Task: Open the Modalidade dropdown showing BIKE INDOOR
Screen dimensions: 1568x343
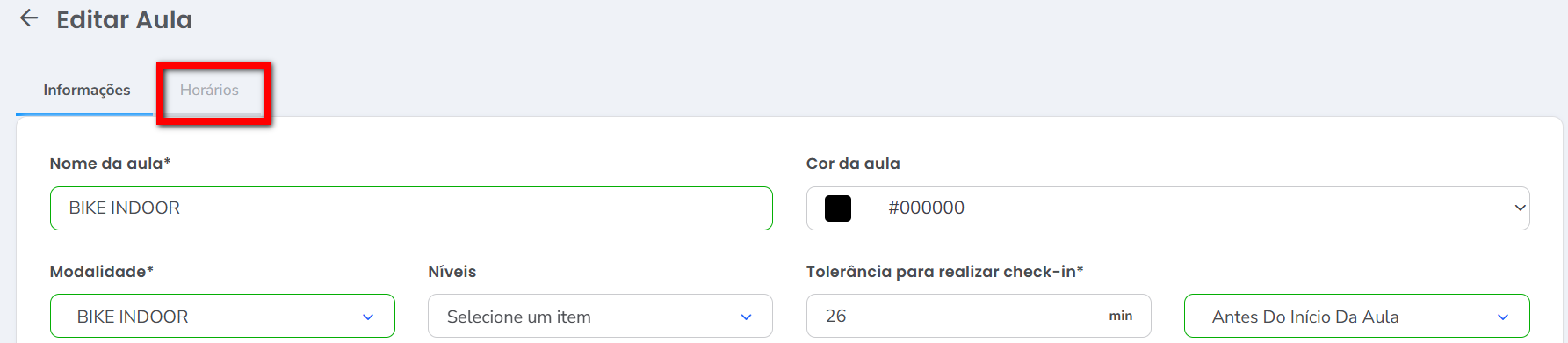Action: [222, 317]
